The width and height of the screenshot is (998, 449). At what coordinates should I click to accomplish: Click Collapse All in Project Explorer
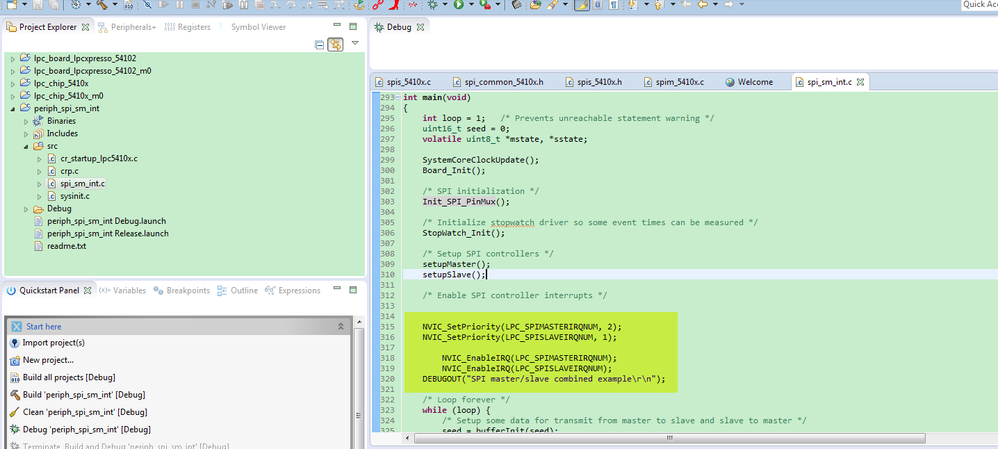click(x=320, y=45)
